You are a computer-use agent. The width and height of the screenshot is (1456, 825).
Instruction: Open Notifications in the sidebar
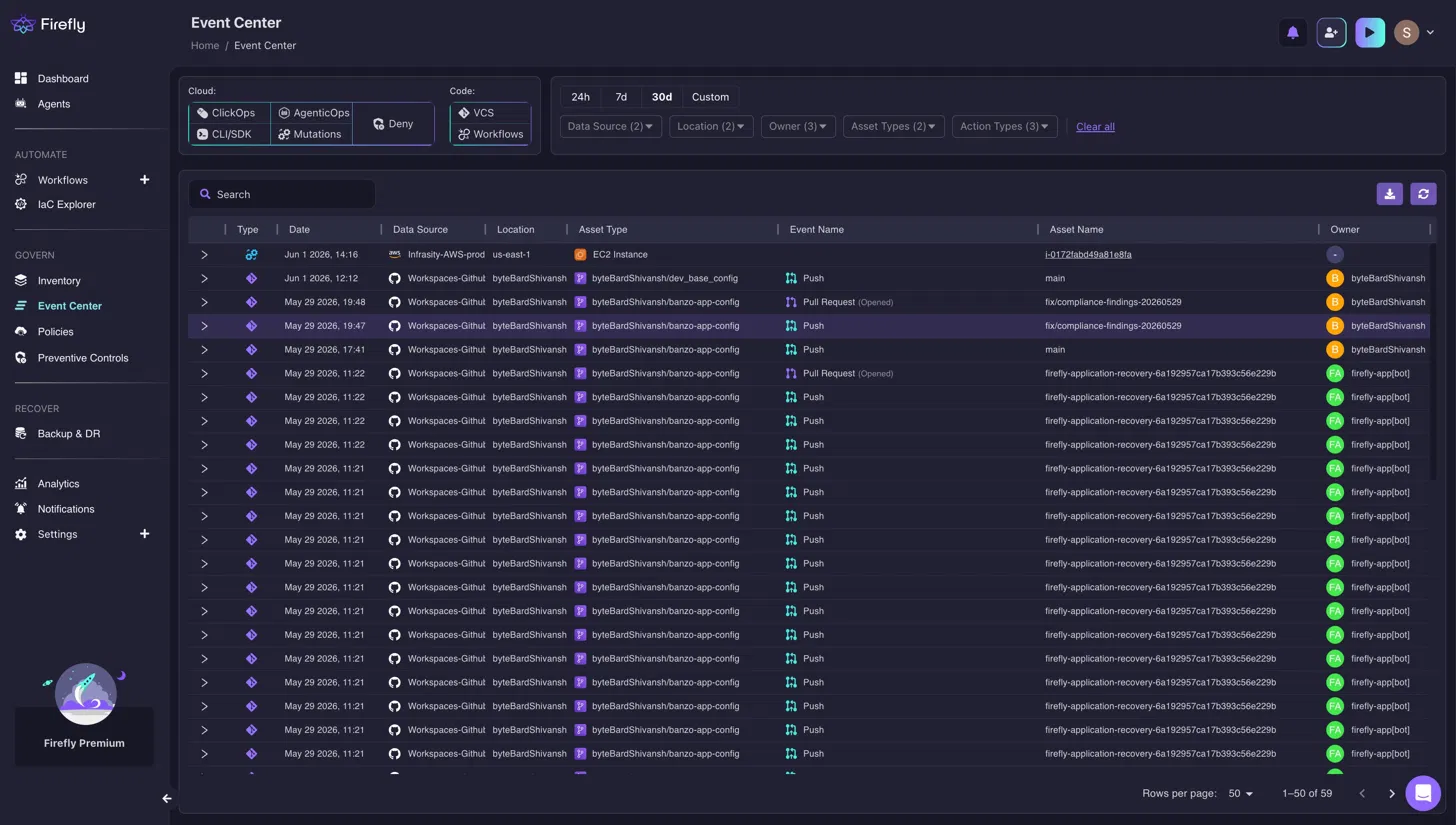tap(66, 509)
